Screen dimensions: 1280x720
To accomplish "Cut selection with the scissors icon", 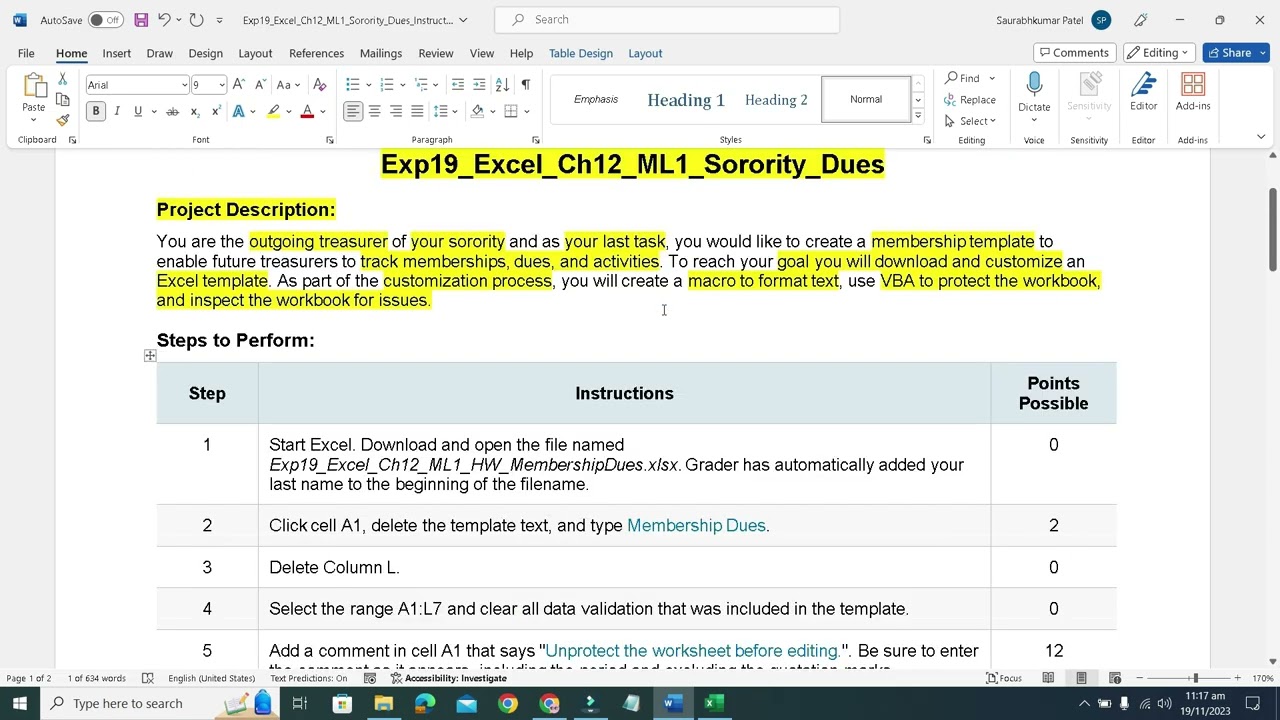I will point(62,79).
